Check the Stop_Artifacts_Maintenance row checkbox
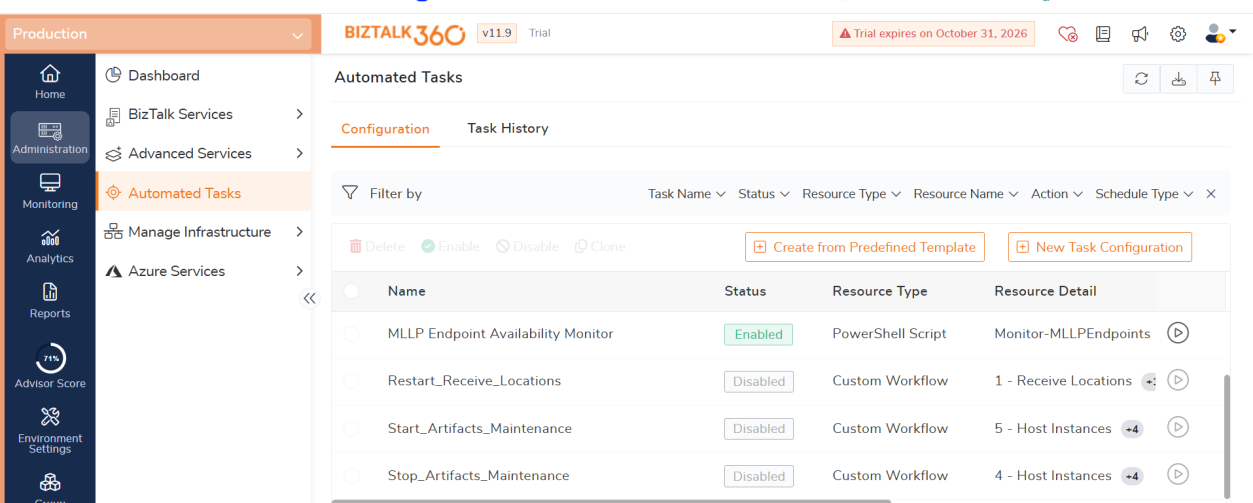 pyautogui.click(x=351, y=476)
